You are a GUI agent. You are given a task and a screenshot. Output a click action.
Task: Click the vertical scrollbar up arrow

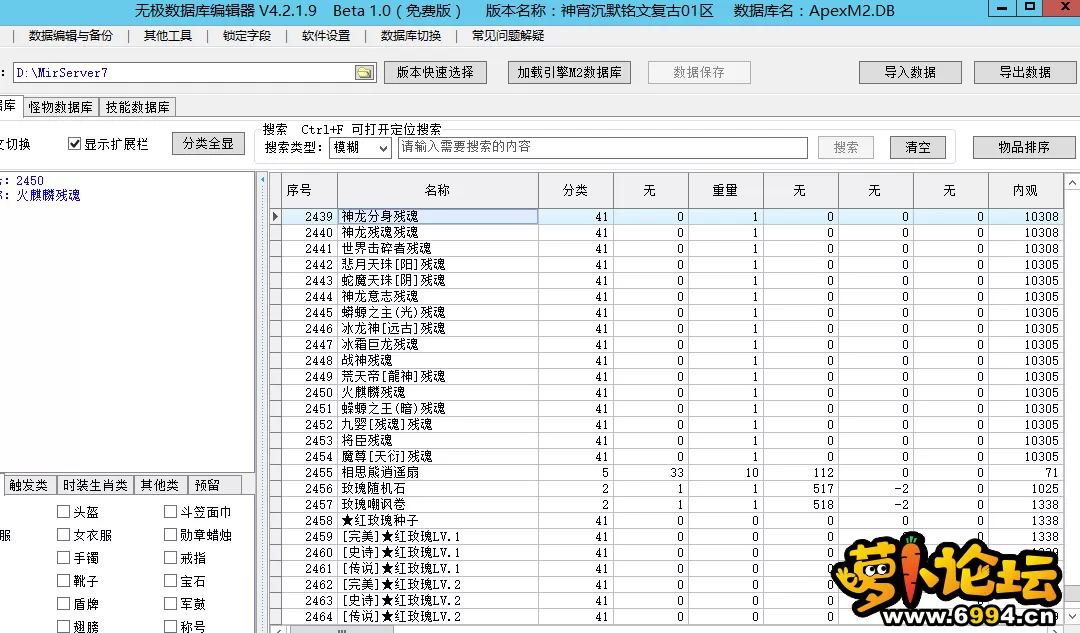click(x=1072, y=183)
